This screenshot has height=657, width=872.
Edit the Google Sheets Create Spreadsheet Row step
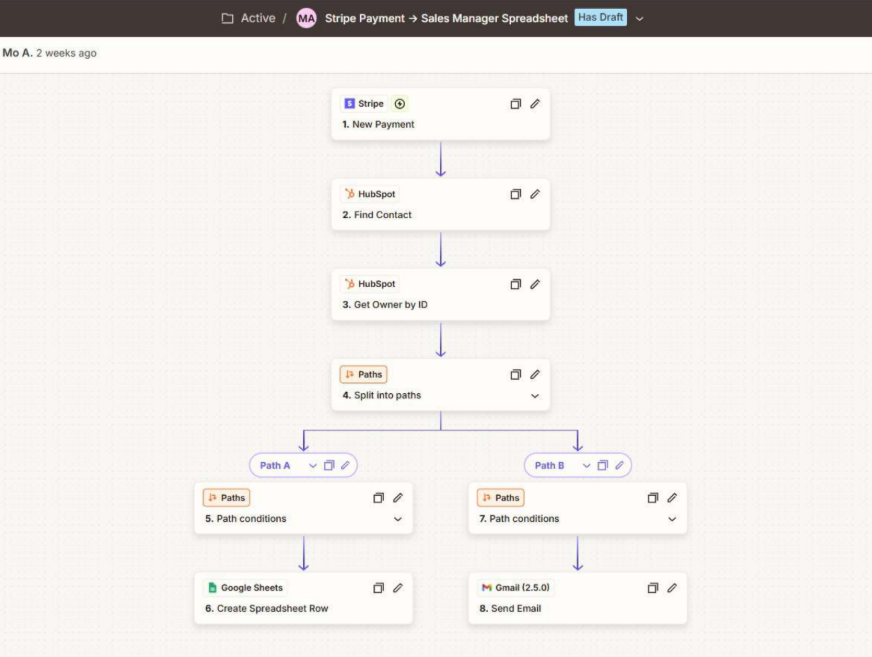coord(397,588)
